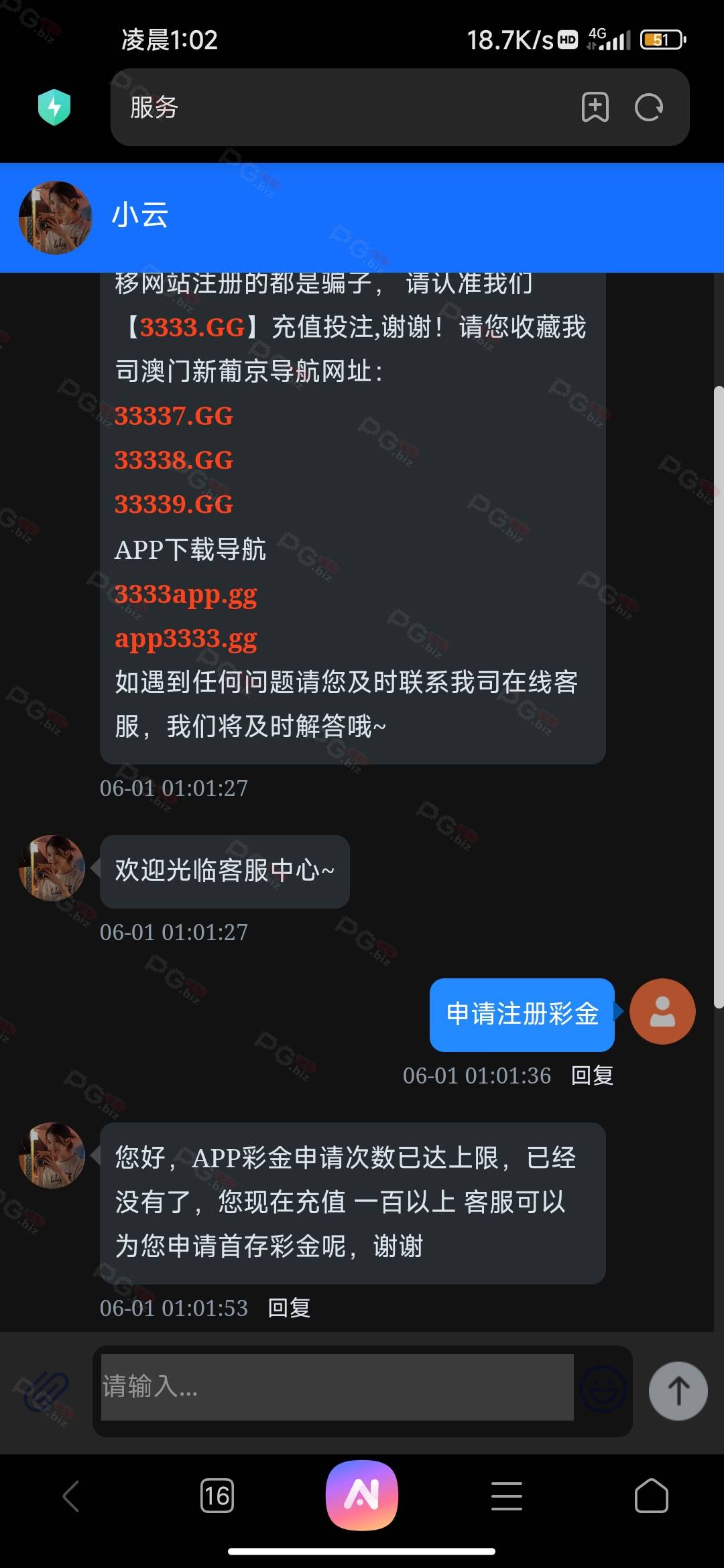Open 小云 agent avatar in header
The image size is (724, 1568).
pyautogui.click(x=56, y=218)
